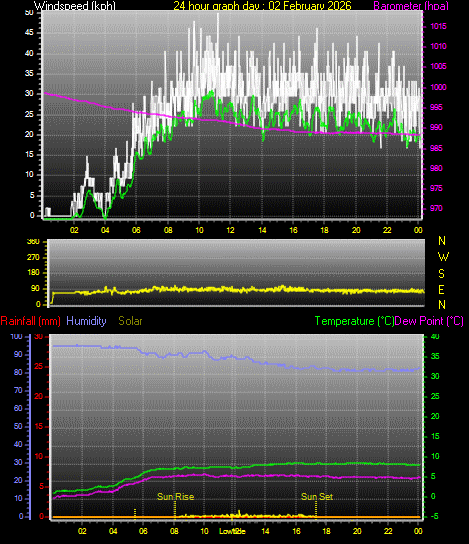Click the W compass label
469x544 pixels.
pyautogui.click(x=443, y=257)
